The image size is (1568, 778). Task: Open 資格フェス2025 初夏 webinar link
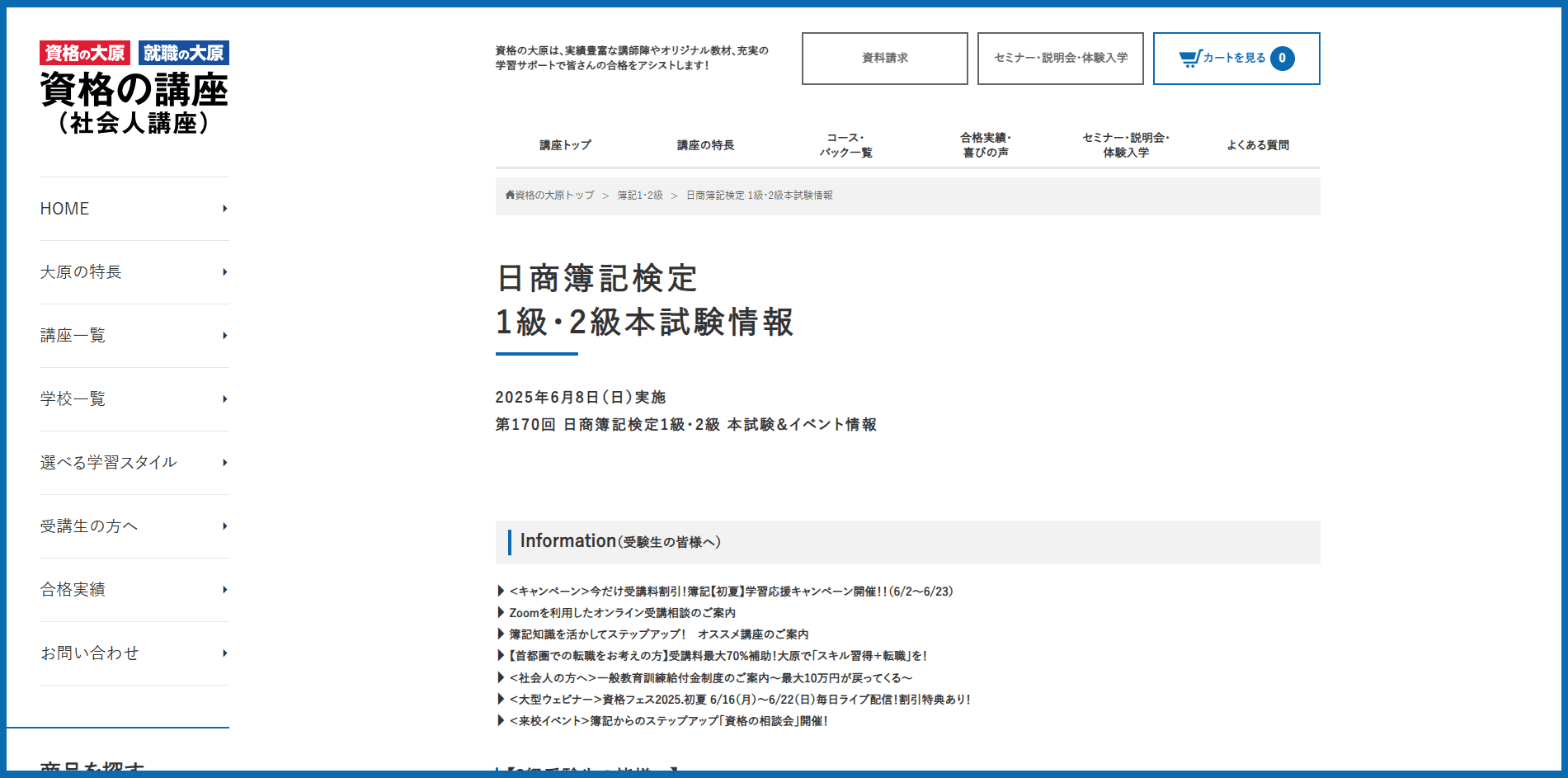point(740,700)
